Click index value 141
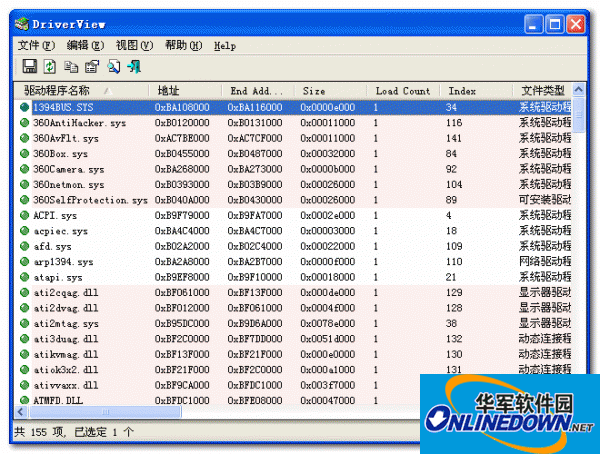 (x=454, y=138)
